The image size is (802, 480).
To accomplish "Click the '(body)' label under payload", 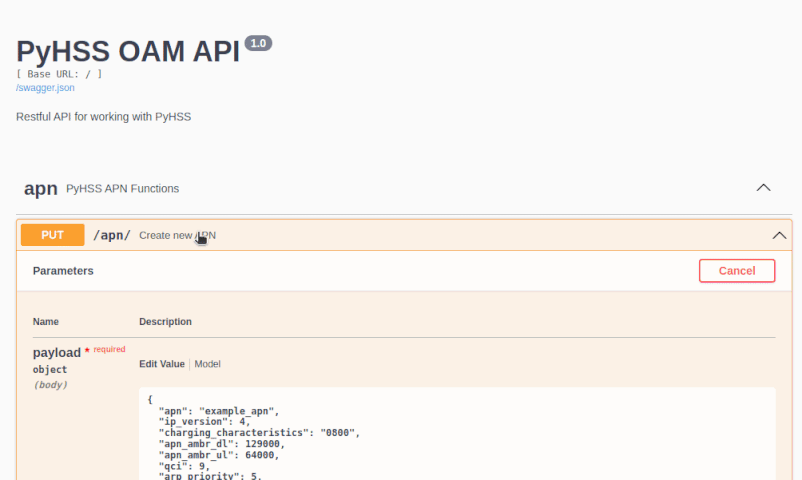I will click(x=50, y=385).
